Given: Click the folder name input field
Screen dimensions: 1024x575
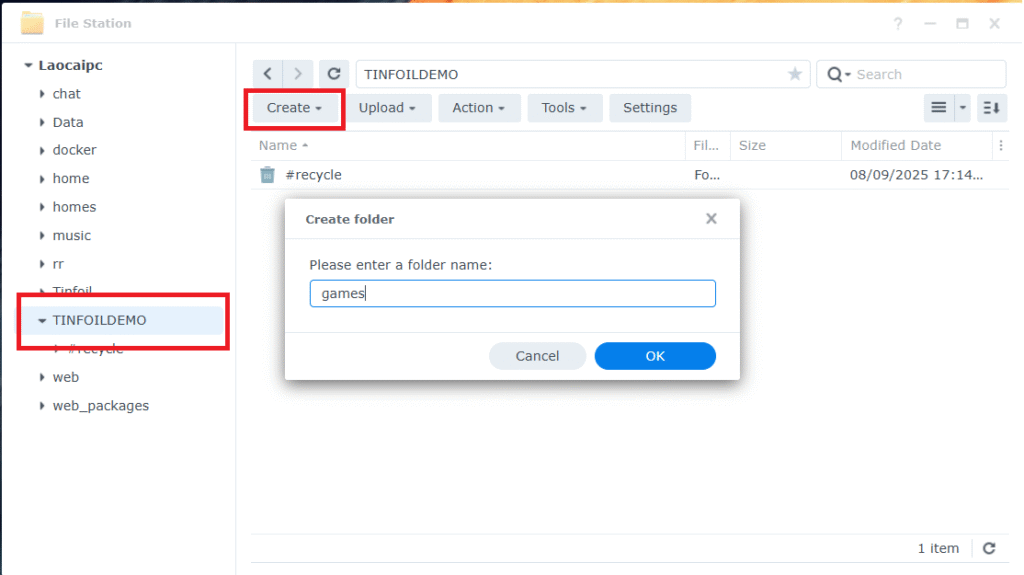Looking at the screenshot, I should [x=512, y=293].
